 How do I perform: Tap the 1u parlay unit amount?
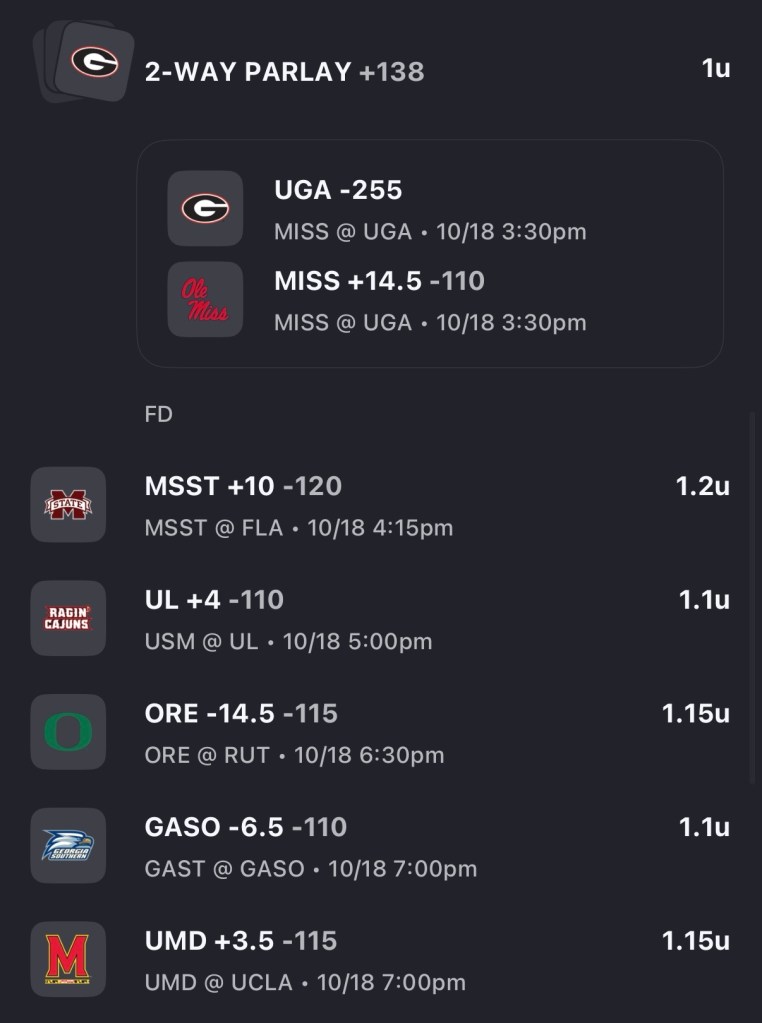point(716,70)
